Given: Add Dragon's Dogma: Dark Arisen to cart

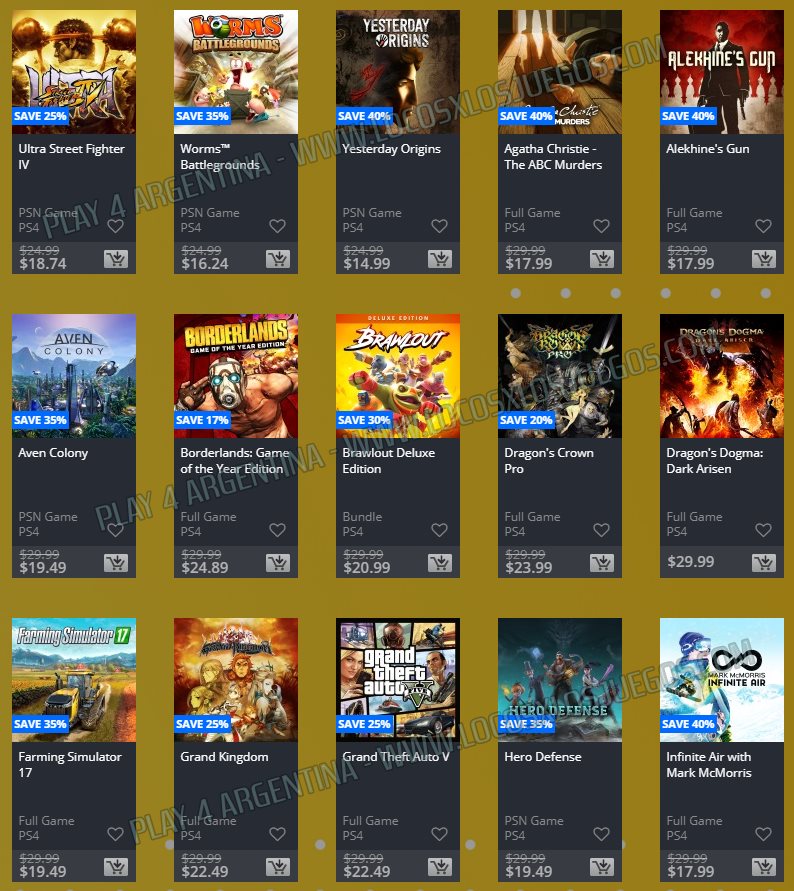Looking at the screenshot, I should 764,563.
